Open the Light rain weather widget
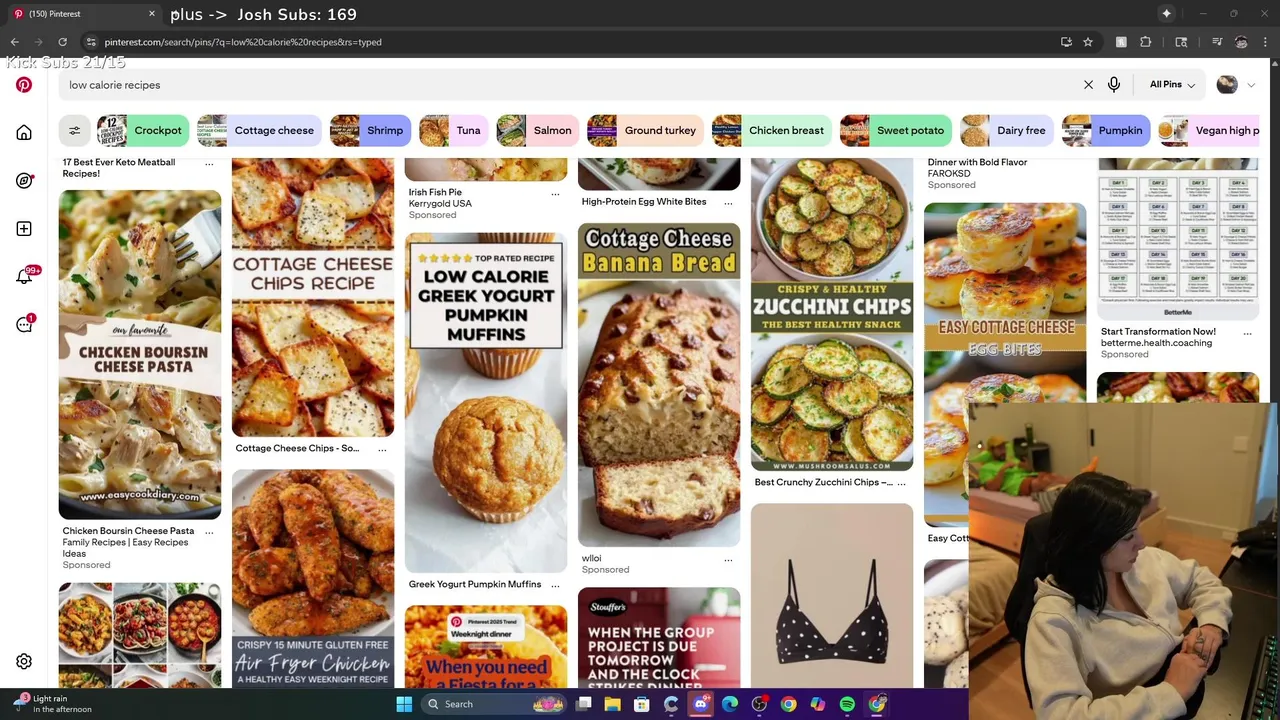This screenshot has width=1280, height=720. click(x=50, y=704)
